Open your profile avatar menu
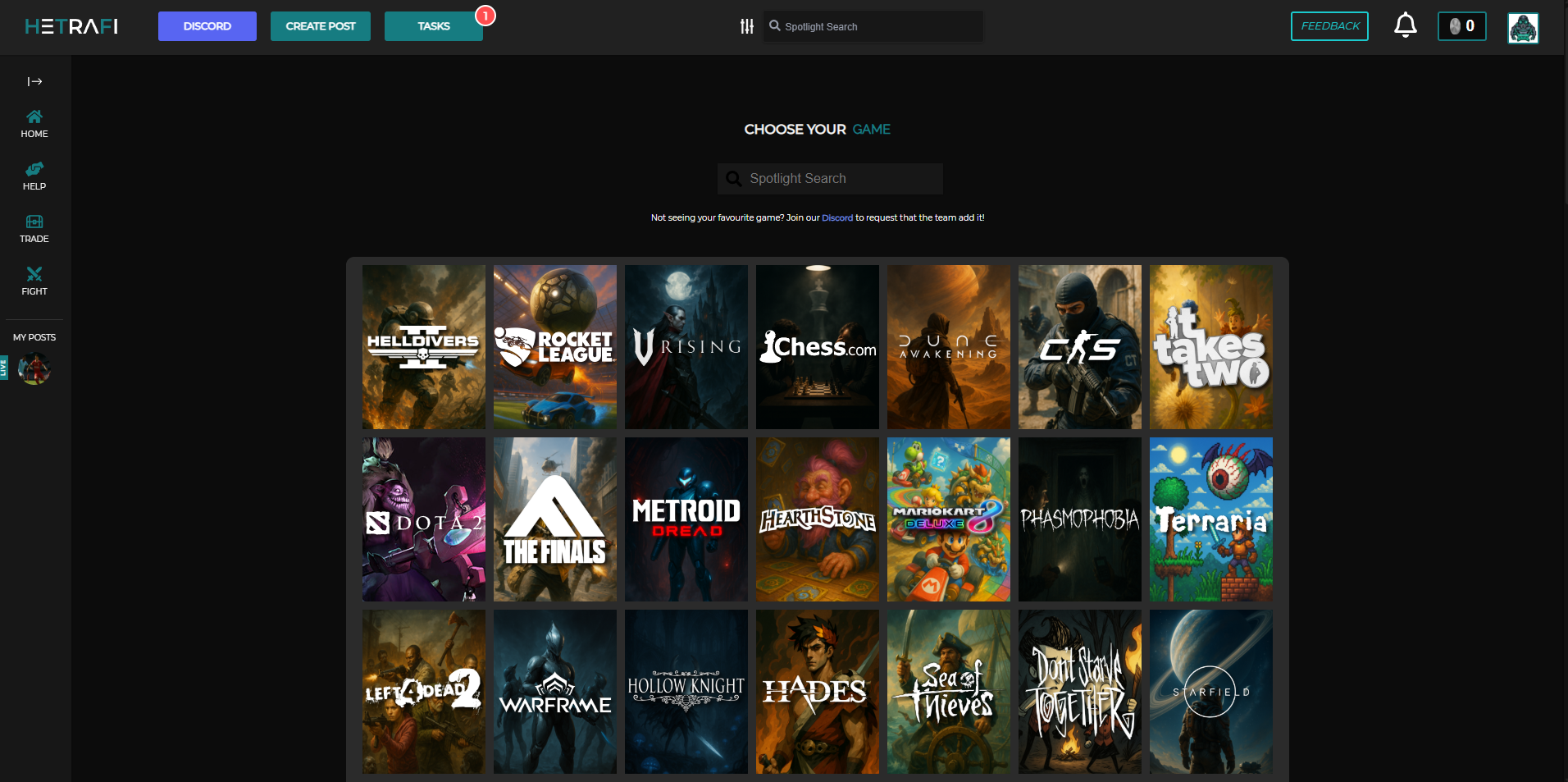 pos(1522,27)
